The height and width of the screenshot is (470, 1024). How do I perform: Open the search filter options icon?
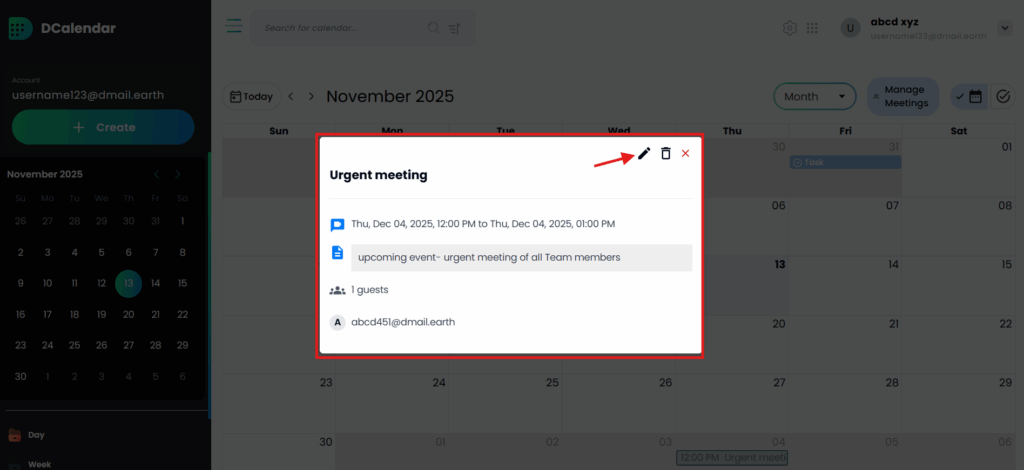(456, 28)
